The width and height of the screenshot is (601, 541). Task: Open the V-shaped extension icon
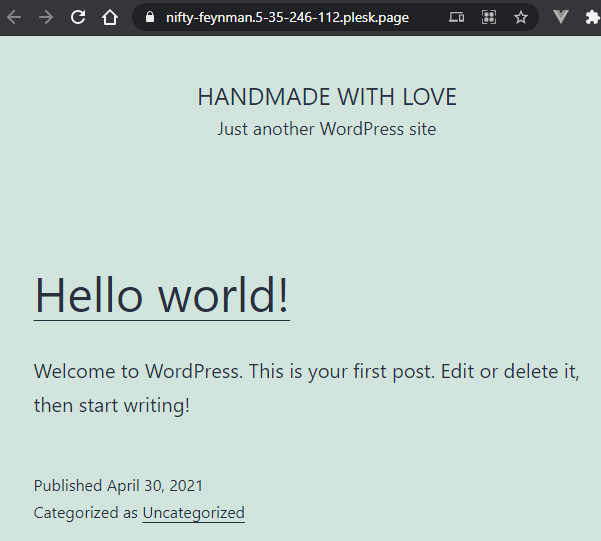(x=561, y=17)
